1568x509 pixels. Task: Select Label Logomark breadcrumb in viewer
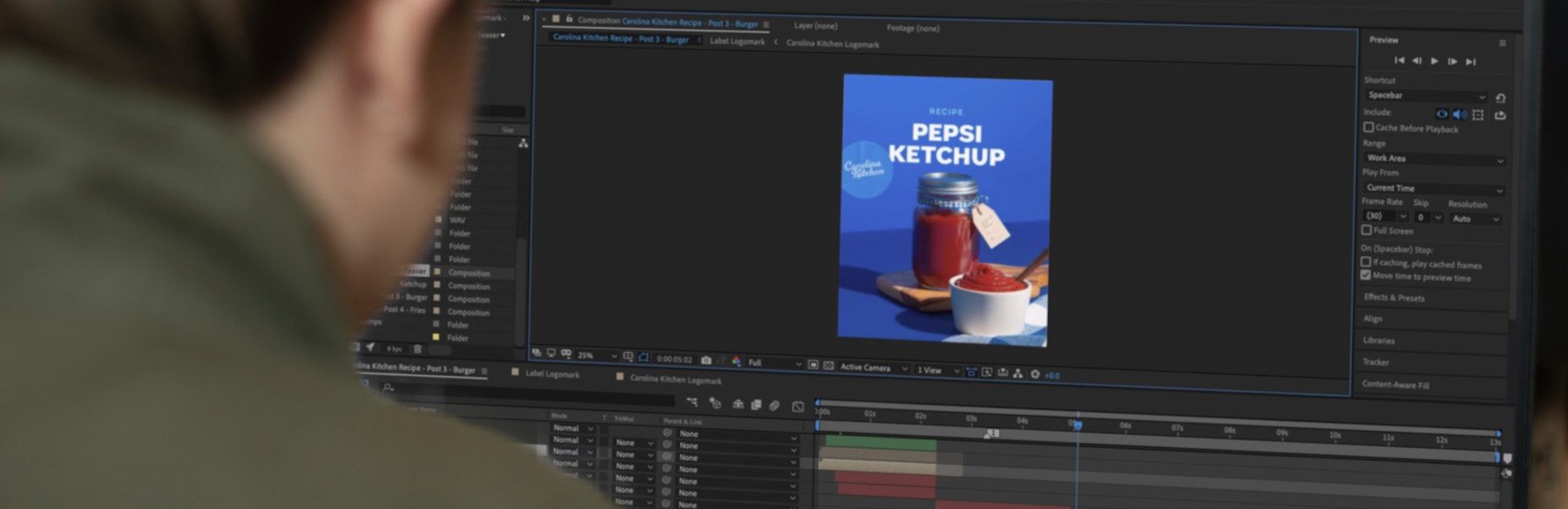click(737, 42)
